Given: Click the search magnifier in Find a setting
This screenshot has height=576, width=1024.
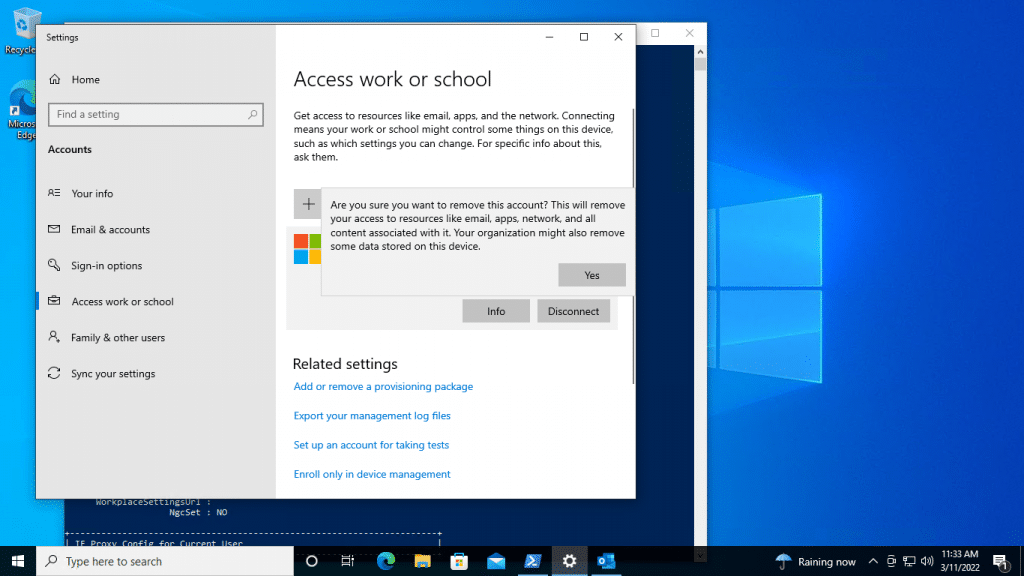Looking at the screenshot, I should pyautogui.click(x=252, y=114).
